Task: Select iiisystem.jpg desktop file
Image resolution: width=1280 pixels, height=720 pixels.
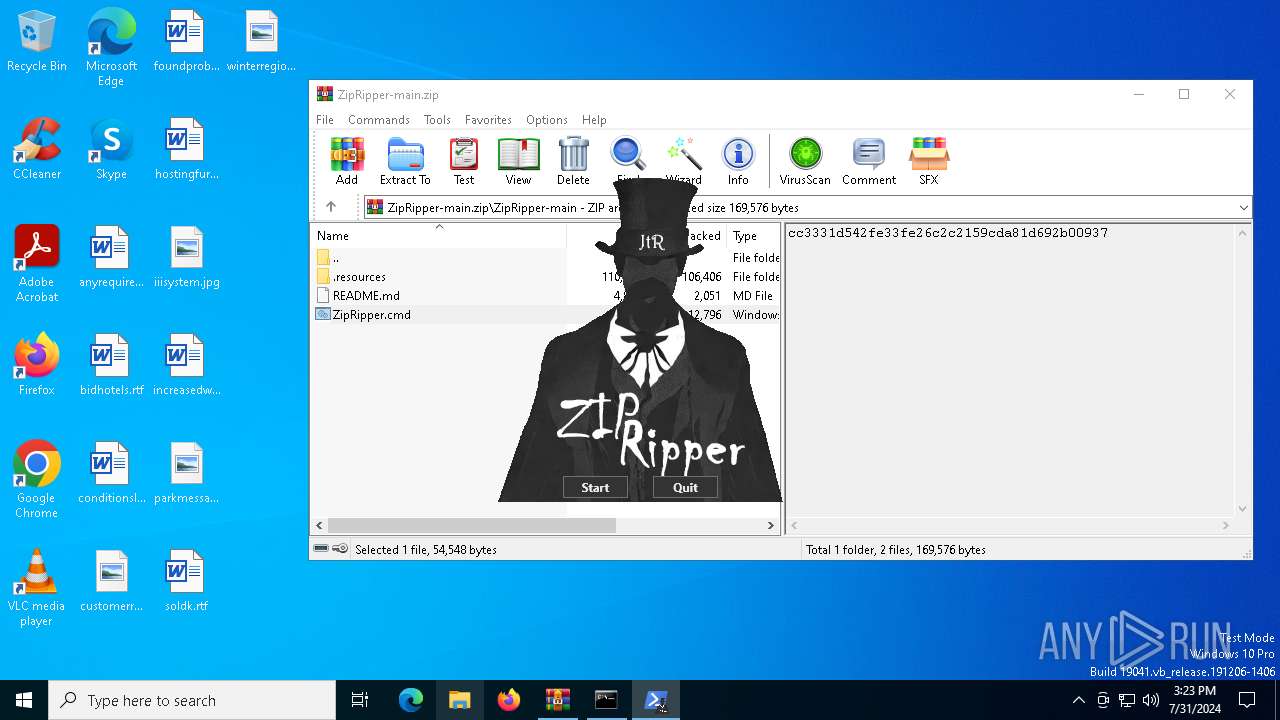Action: coord(186,258)
